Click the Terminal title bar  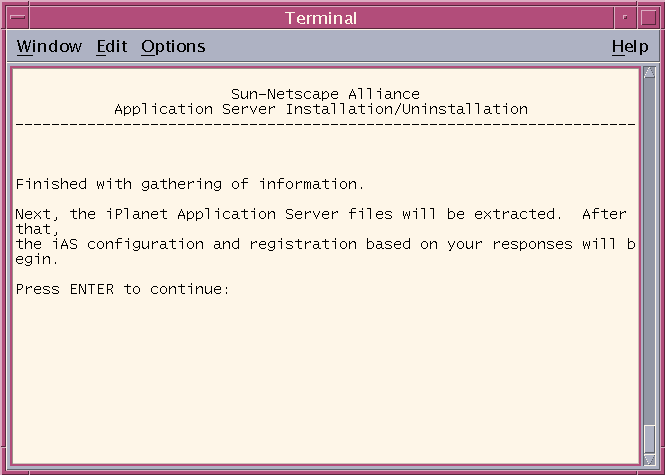(321, 18)
